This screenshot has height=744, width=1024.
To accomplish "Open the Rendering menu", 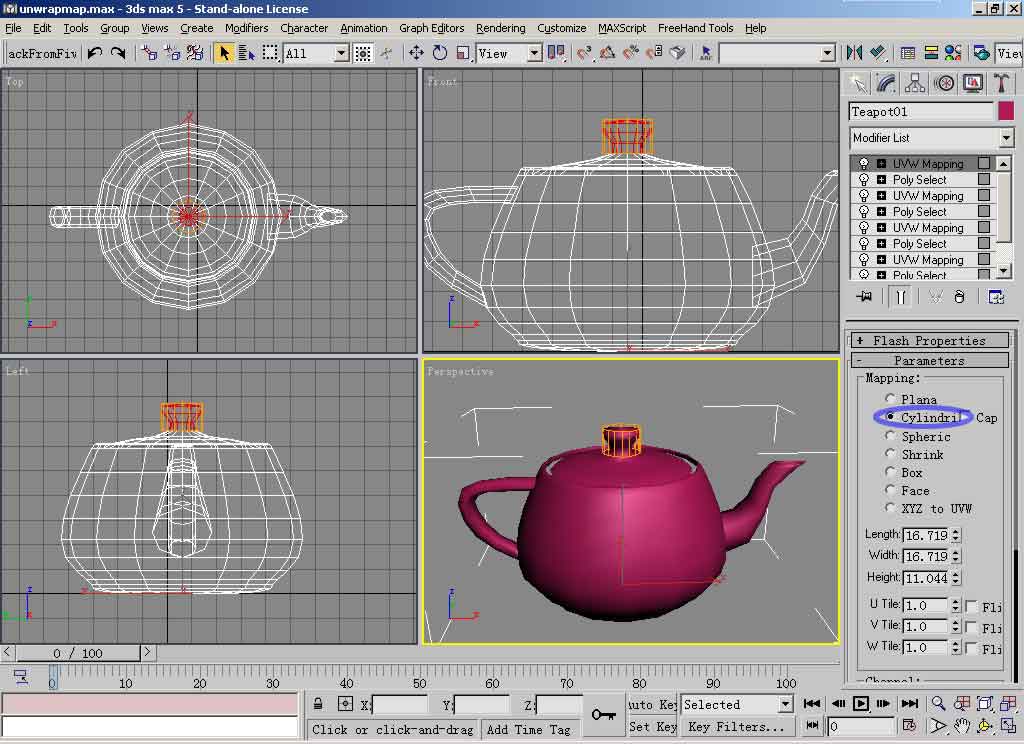I will [500, 28].
